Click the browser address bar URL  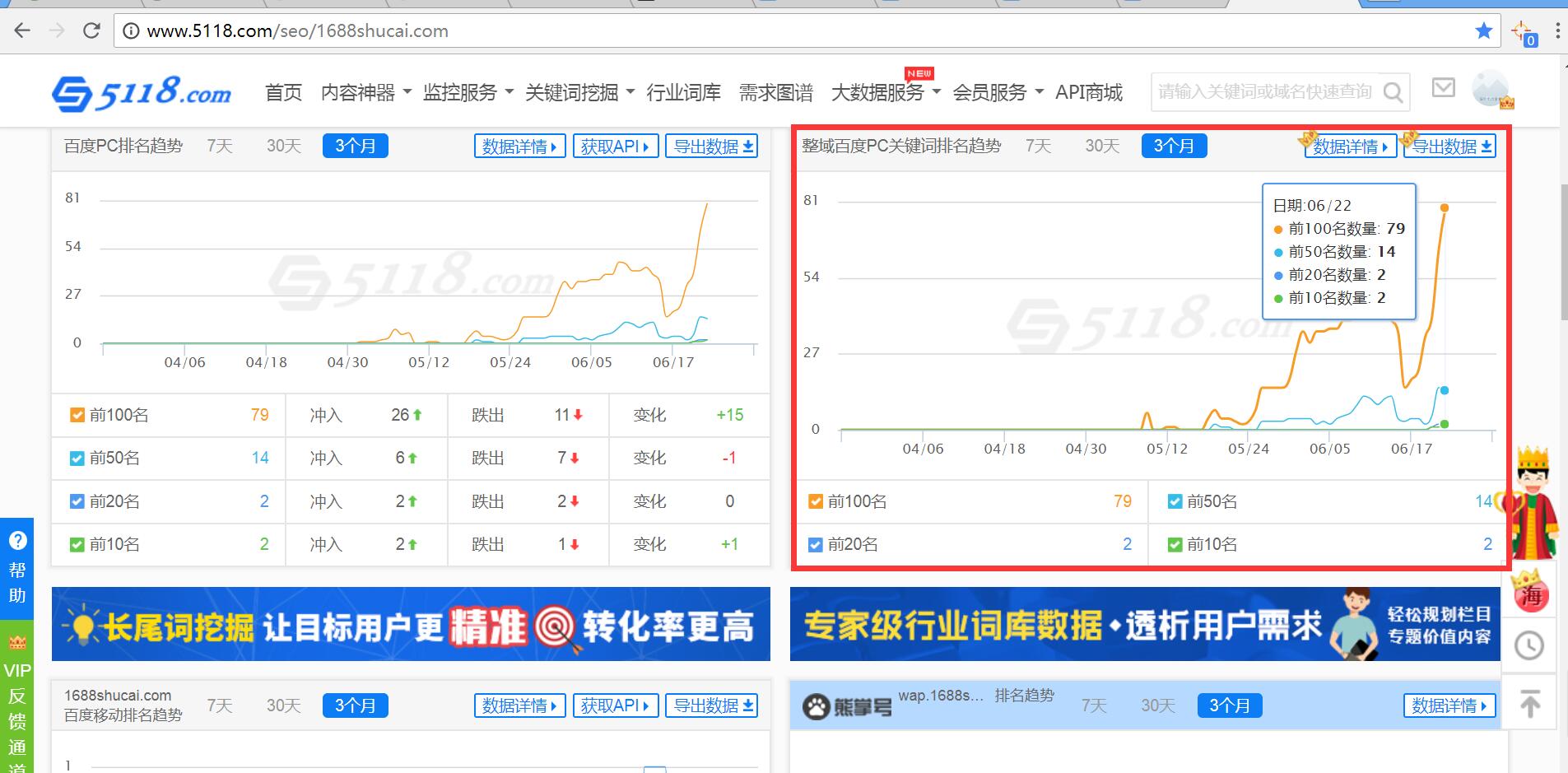click(x=297, y=31)
